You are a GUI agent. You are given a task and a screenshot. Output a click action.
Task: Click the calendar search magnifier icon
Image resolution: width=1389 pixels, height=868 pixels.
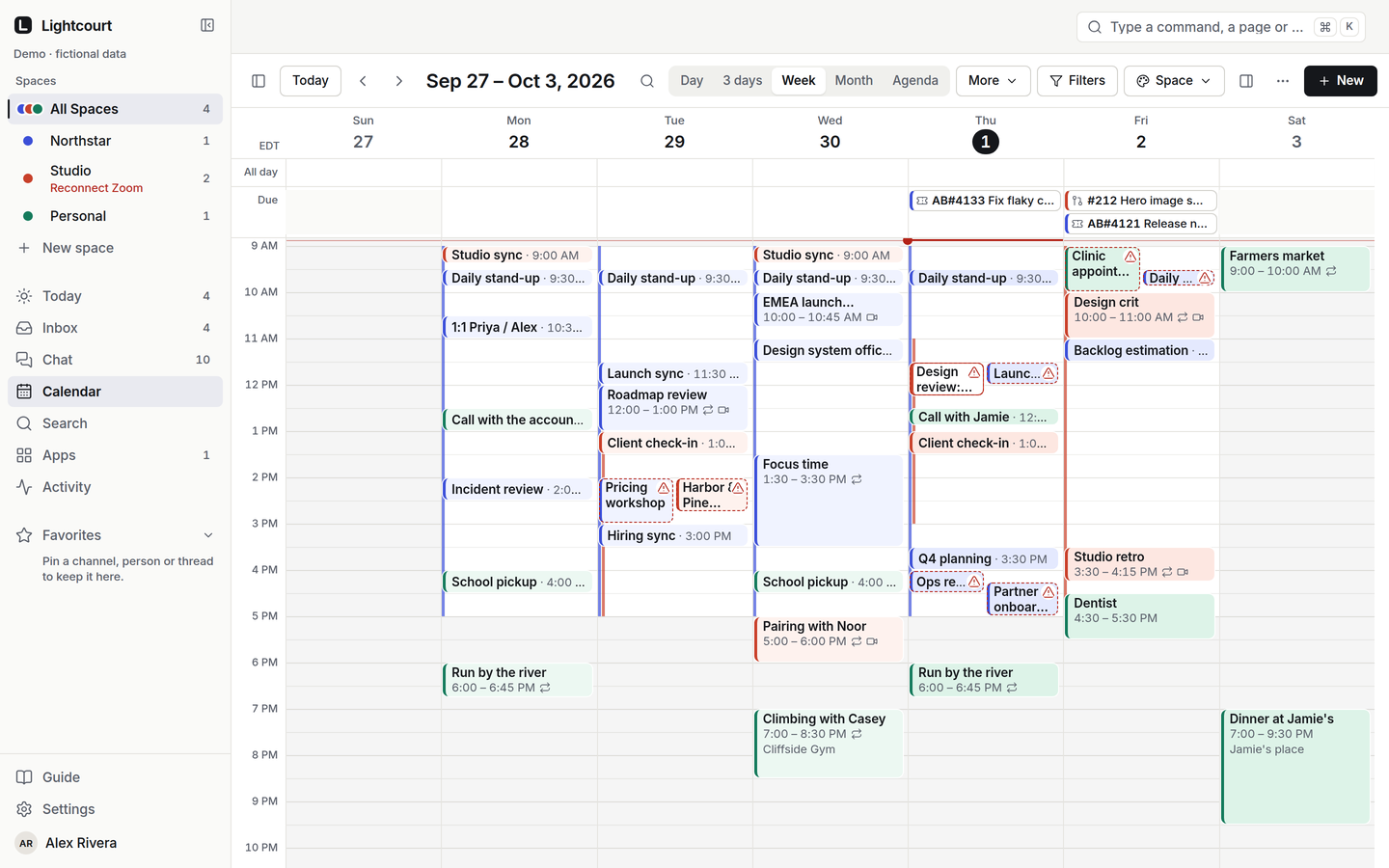tap(647, 81)
